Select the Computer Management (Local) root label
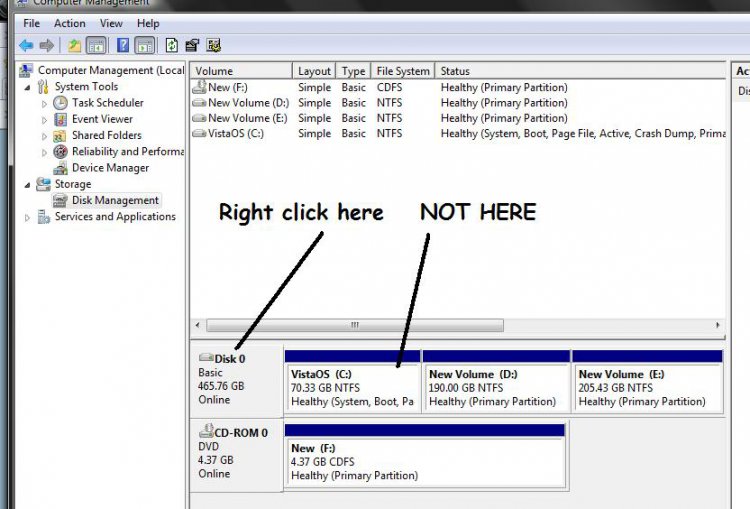 click(110, 70)
